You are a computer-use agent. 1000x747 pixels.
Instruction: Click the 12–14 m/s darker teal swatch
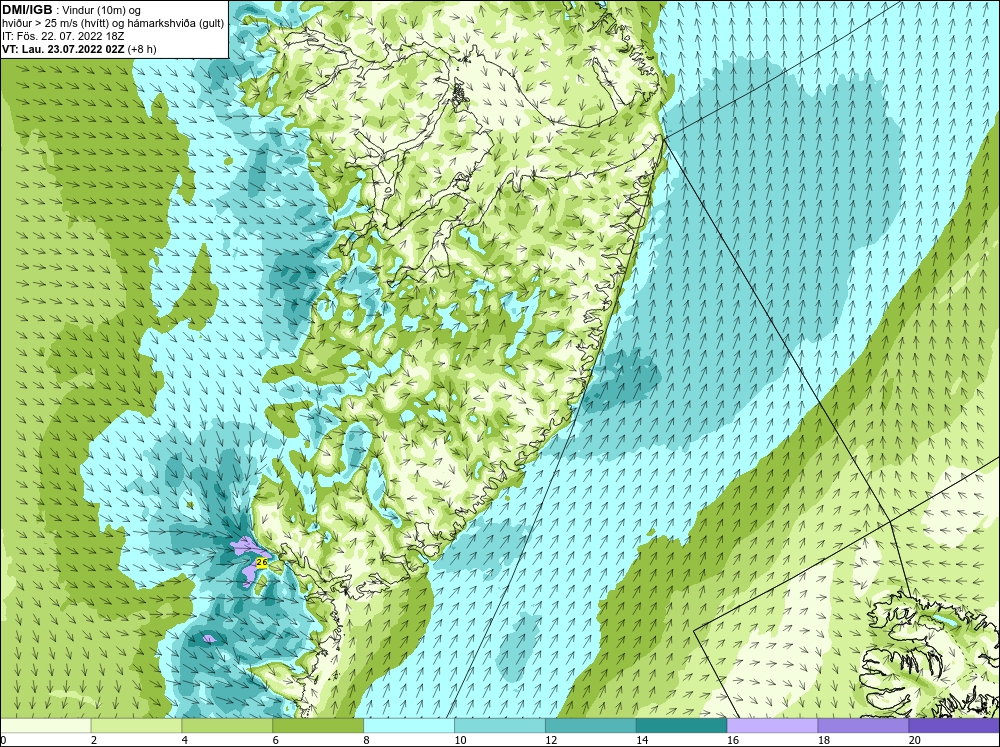coord(591,725)
